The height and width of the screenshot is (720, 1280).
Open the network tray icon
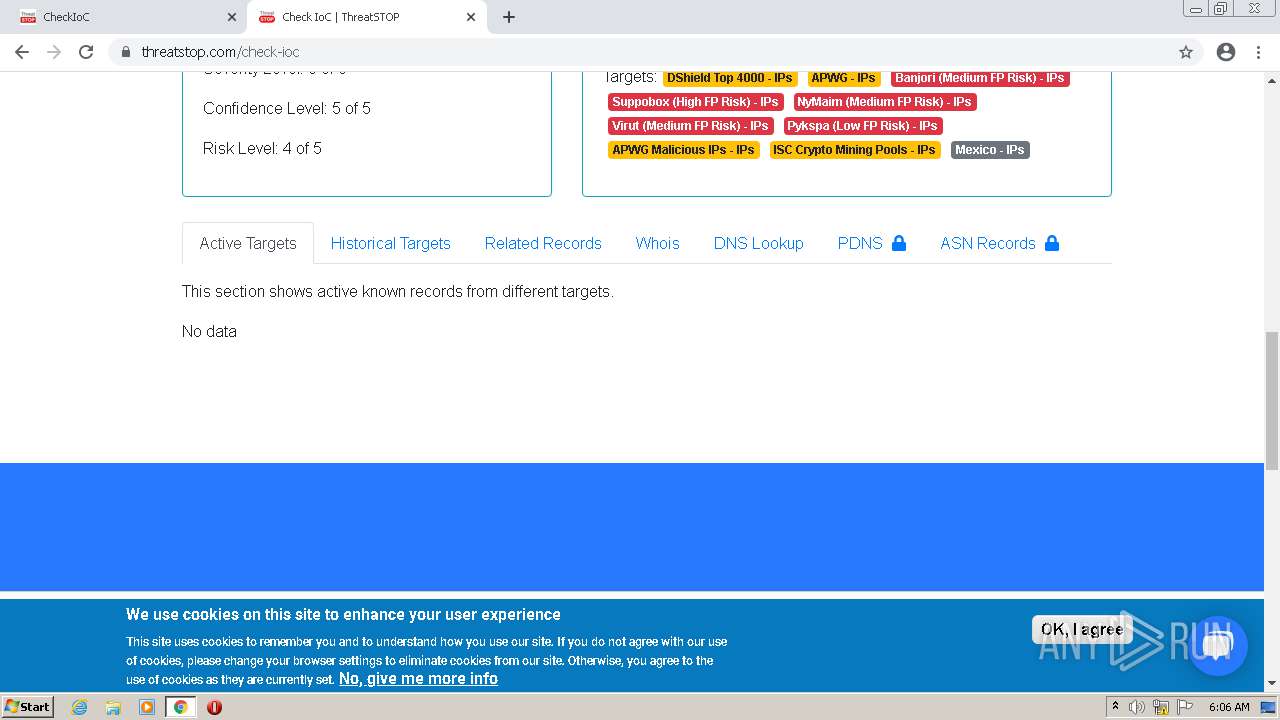[1161, 707]
